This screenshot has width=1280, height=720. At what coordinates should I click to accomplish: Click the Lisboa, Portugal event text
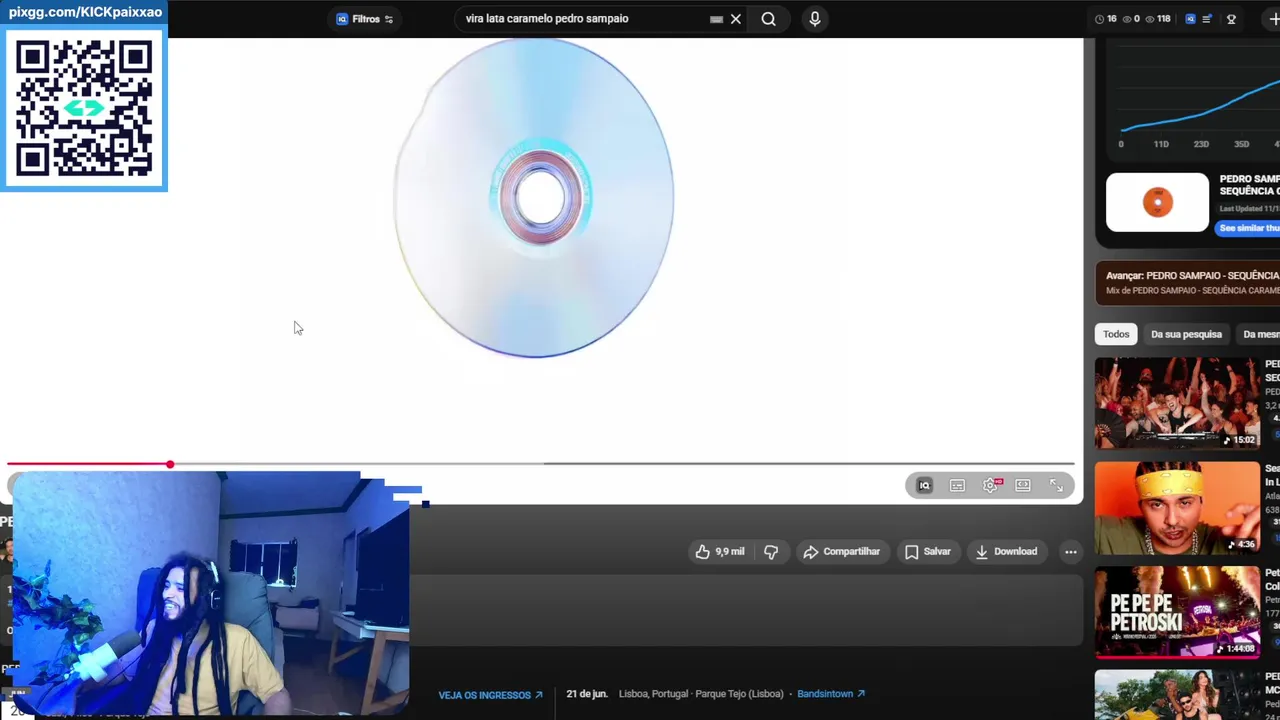pos(701,694)
